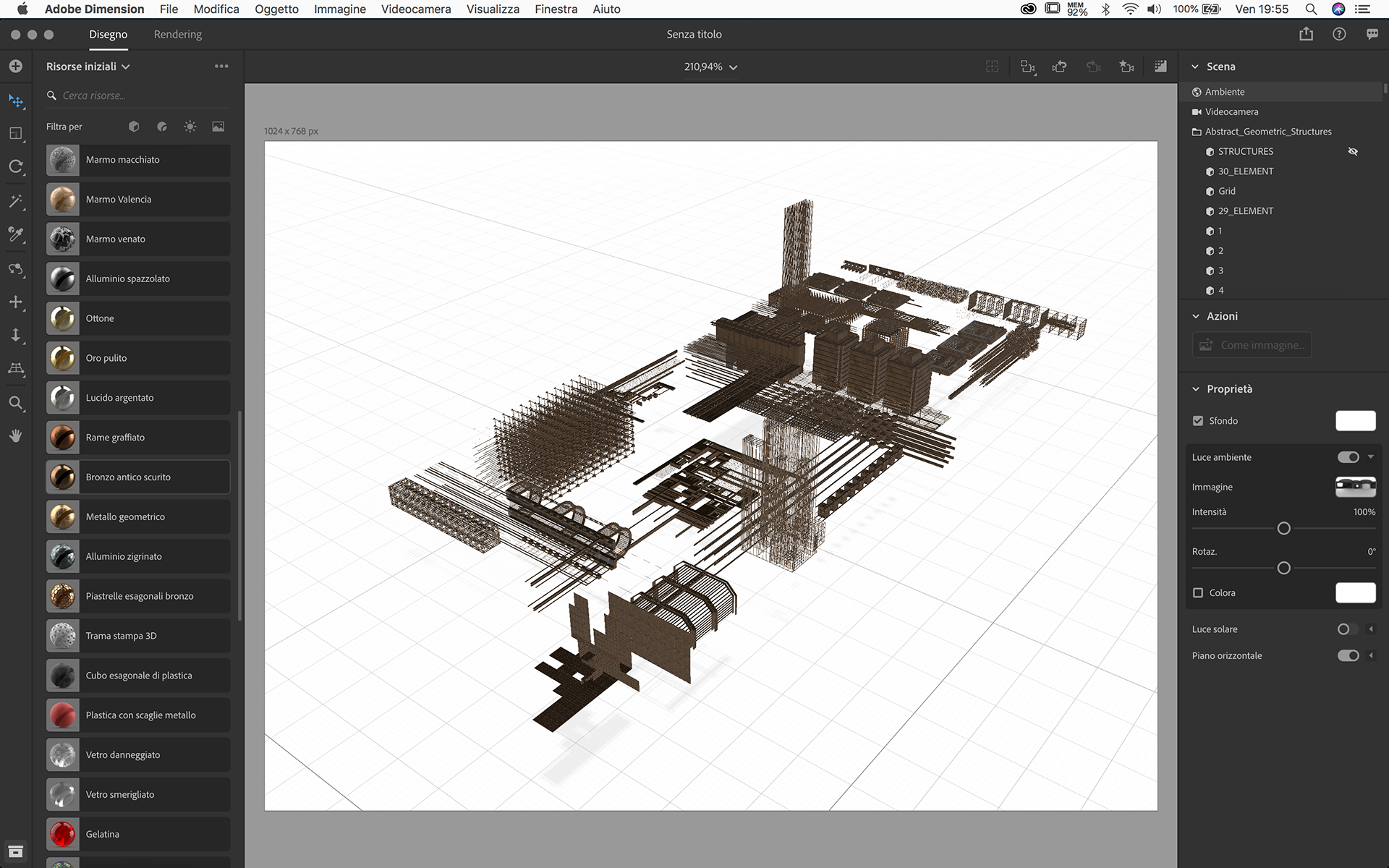
Task: Show the hidden STRUCTURES layer
Action: 1353,152
